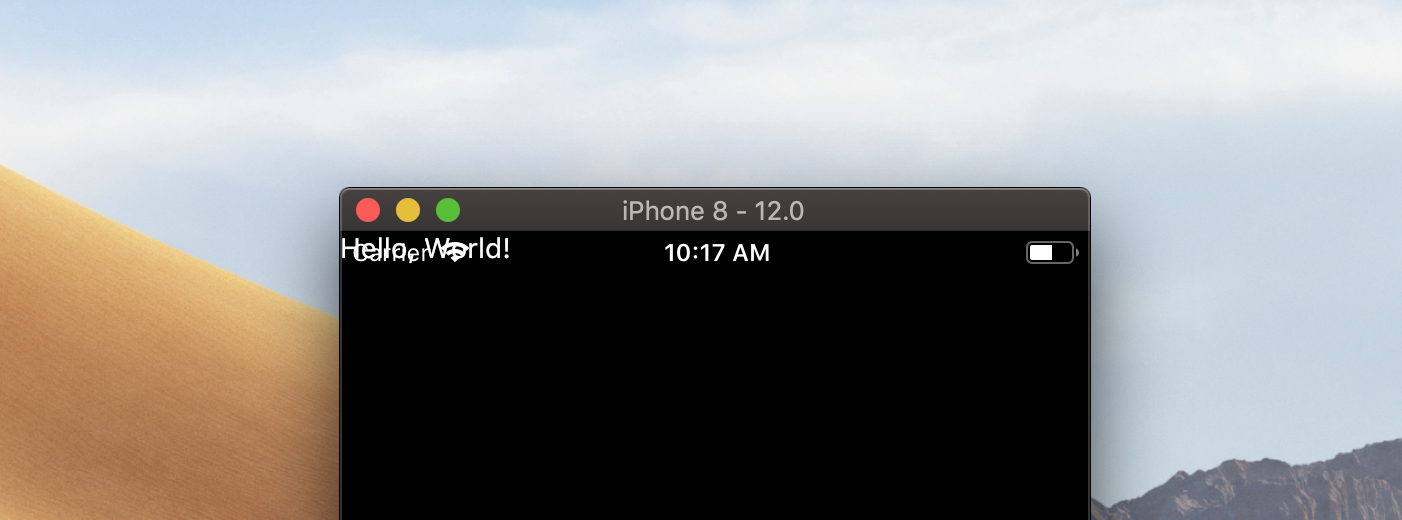Tap the battery tip at the right edge
Viewport: 1402px width, 520px height.
[x=1077, y=253]
